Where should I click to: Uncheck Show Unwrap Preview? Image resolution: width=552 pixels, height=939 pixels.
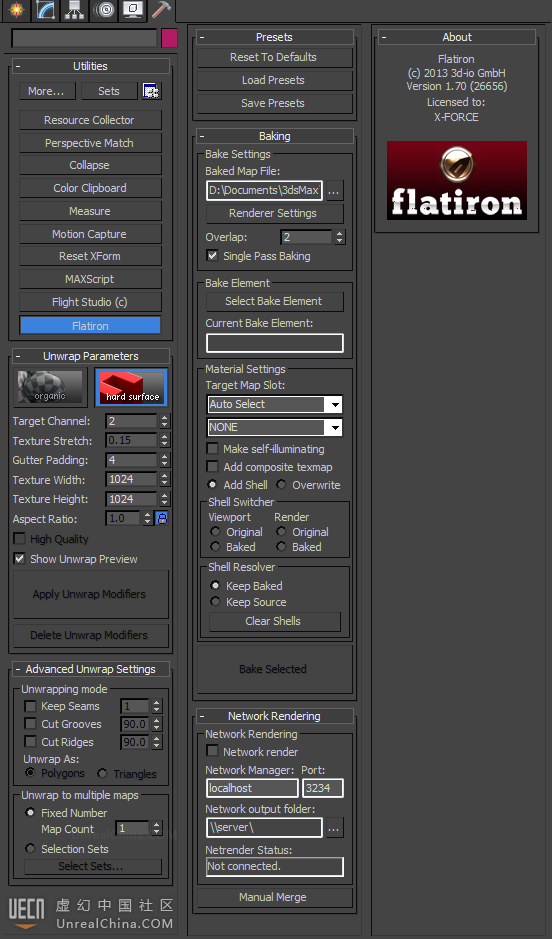20,558
